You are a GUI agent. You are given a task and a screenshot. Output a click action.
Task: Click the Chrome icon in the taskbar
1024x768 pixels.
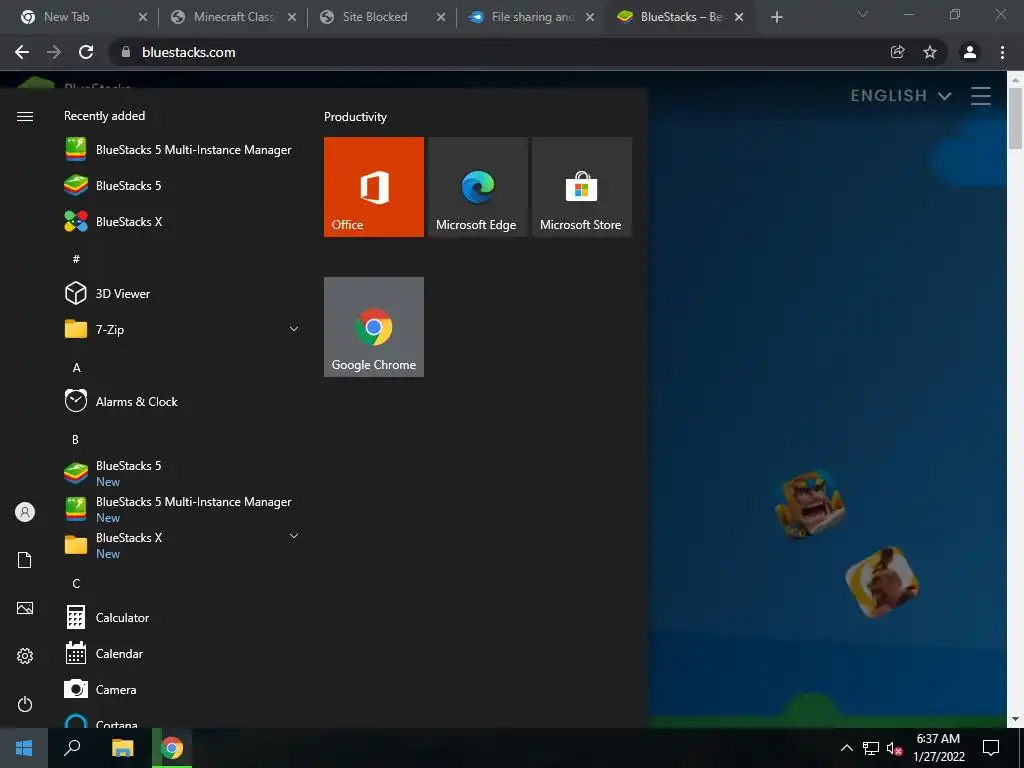click(172, 748)
